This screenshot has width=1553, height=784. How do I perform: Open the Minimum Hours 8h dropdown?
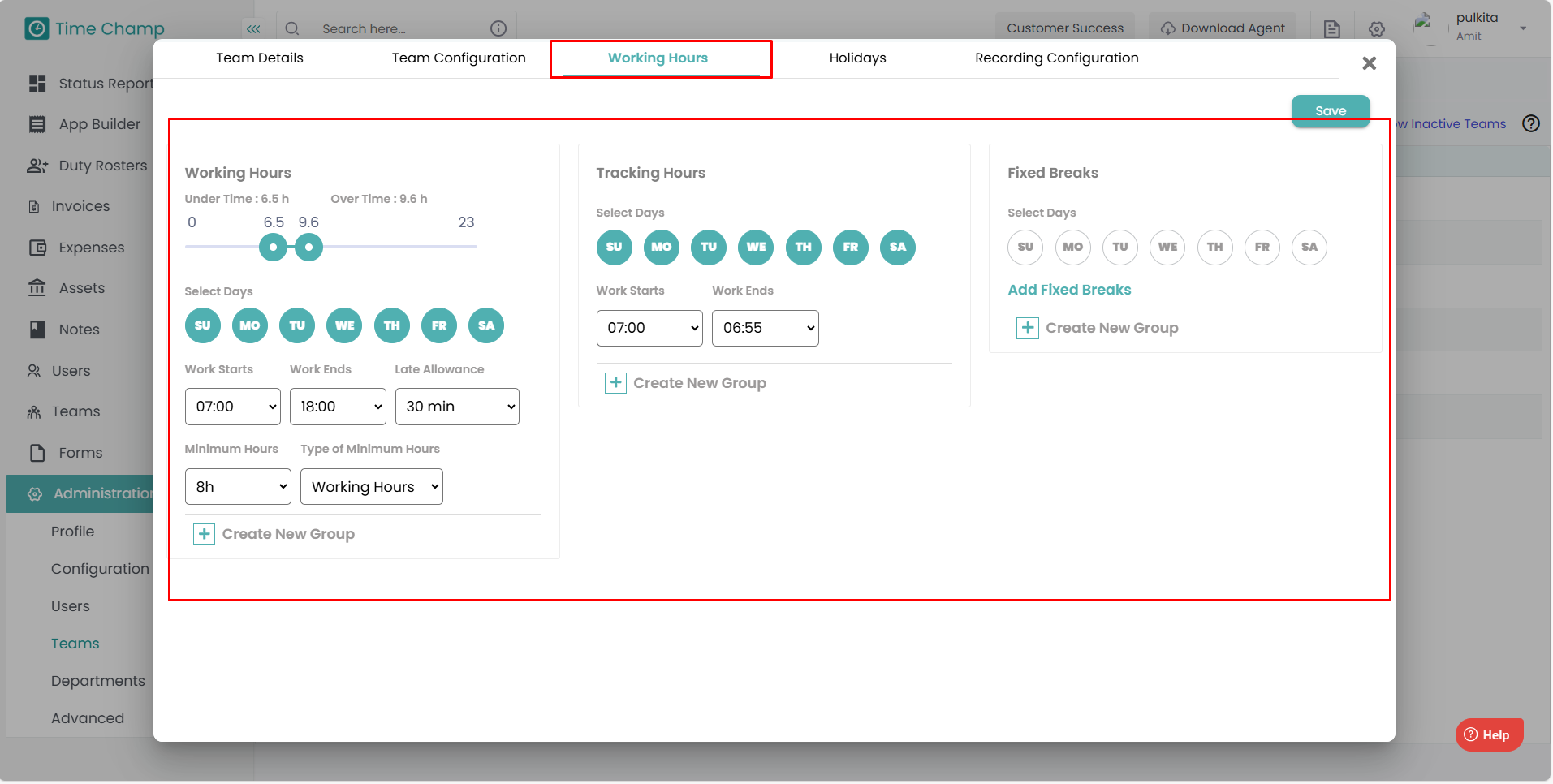(x=238, y=487)
